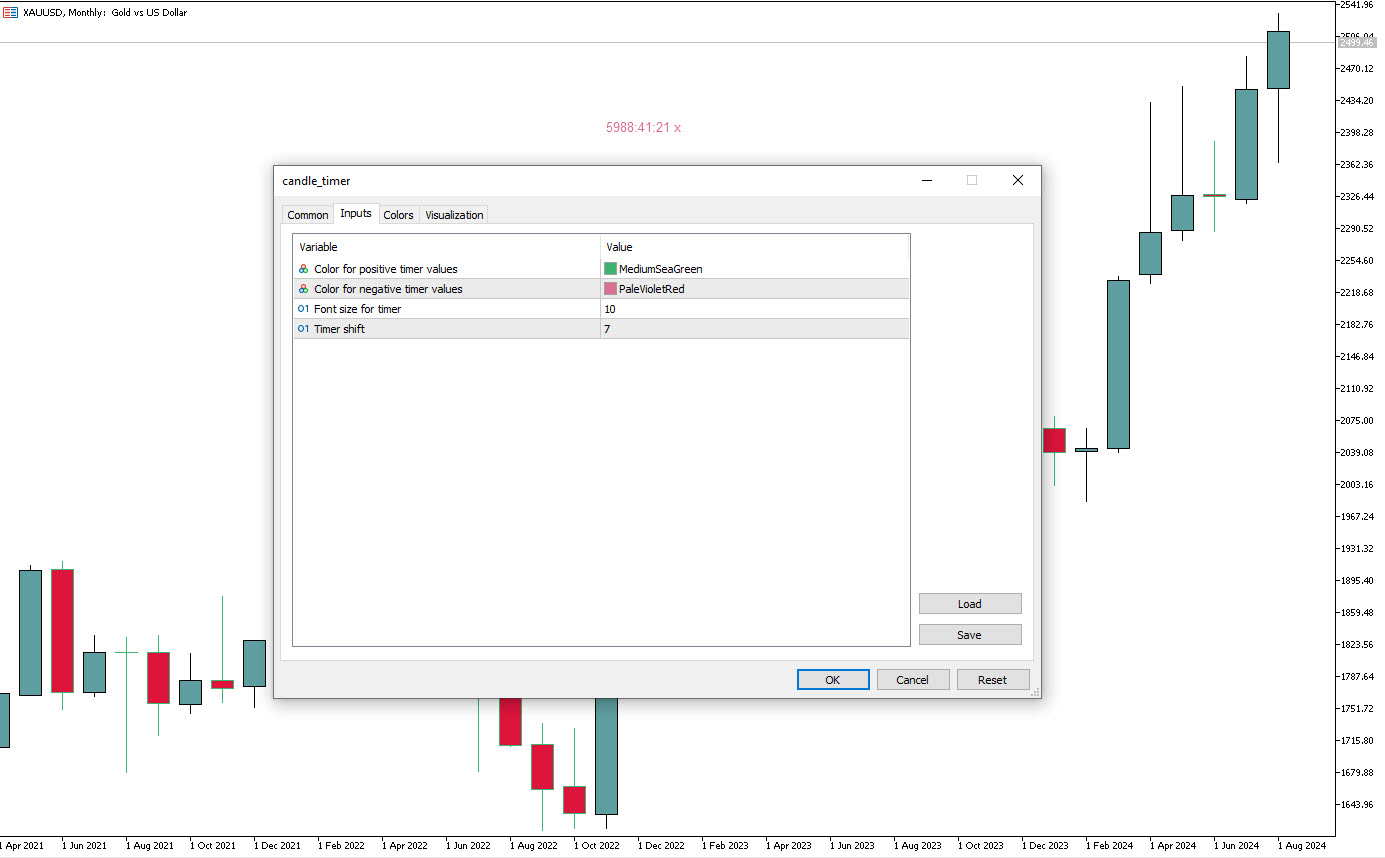Screen dimensions: 1385x858
Task: Select 'Color for negative timer values' row
Action: pyautogui.click(x=601, y=289)
